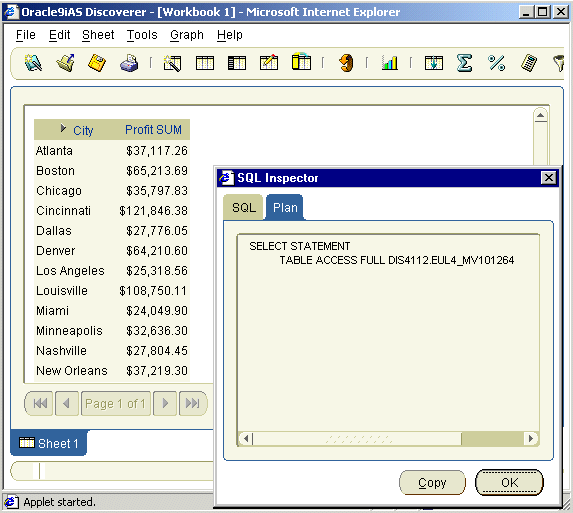Viewport: 573px width, 513px height.
Task: Select the Sheet 1 worksheet tab
Action: click(49, 443)
